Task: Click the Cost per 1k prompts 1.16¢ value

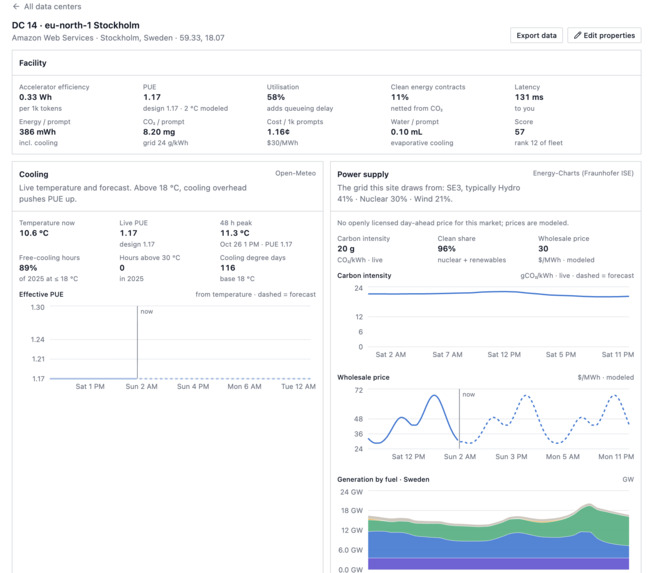Action: [x=278, y=132]
